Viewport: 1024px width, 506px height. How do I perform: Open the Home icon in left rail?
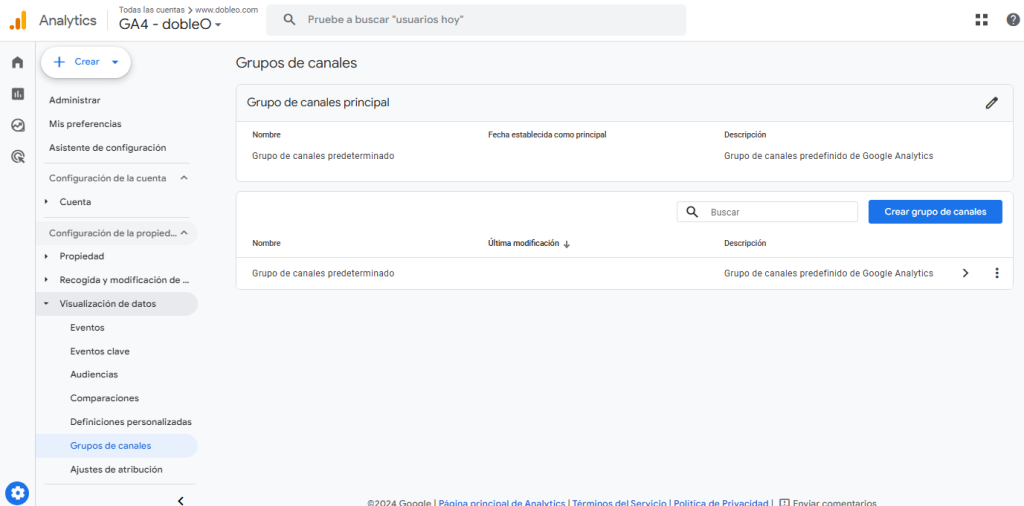point(17,63)
